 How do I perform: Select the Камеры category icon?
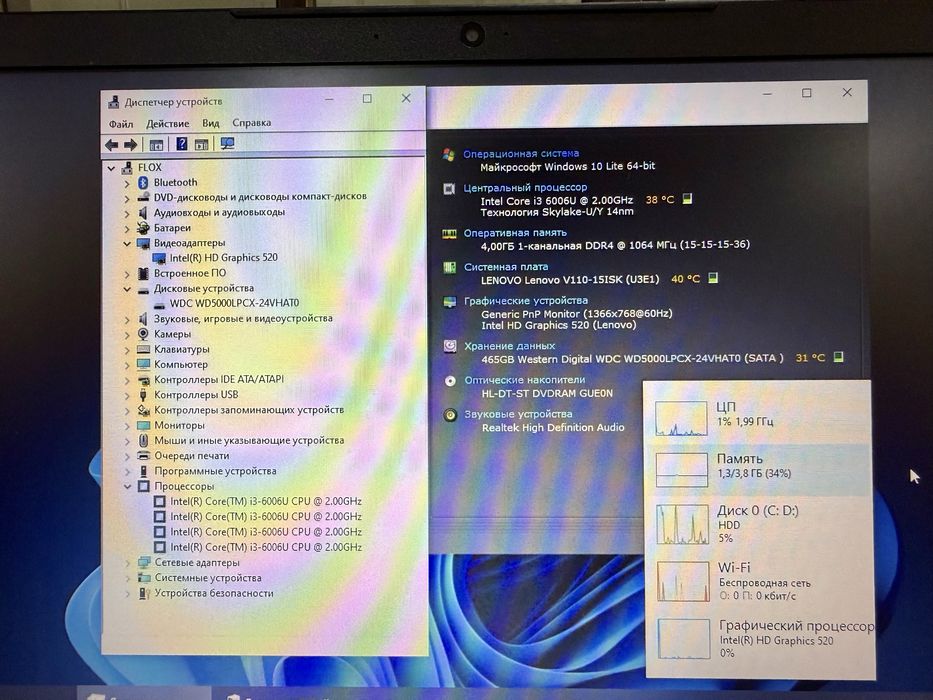(143, 334)
